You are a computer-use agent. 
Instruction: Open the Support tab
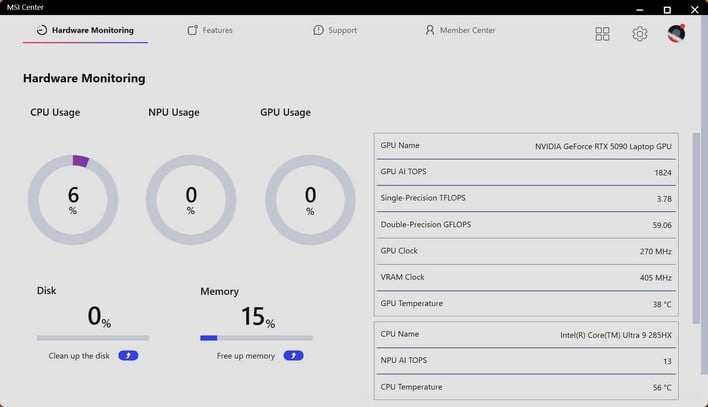pos(335,30)
